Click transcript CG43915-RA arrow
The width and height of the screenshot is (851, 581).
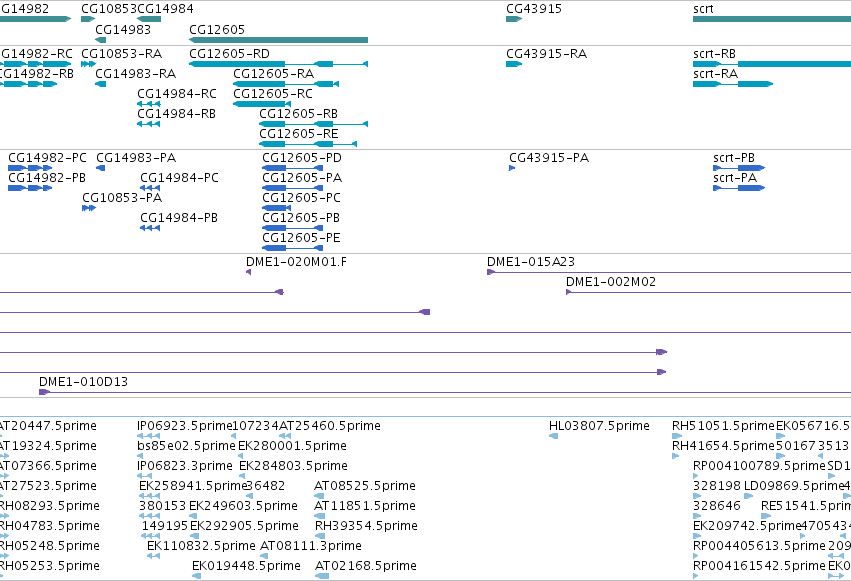(x=514, y=64)
